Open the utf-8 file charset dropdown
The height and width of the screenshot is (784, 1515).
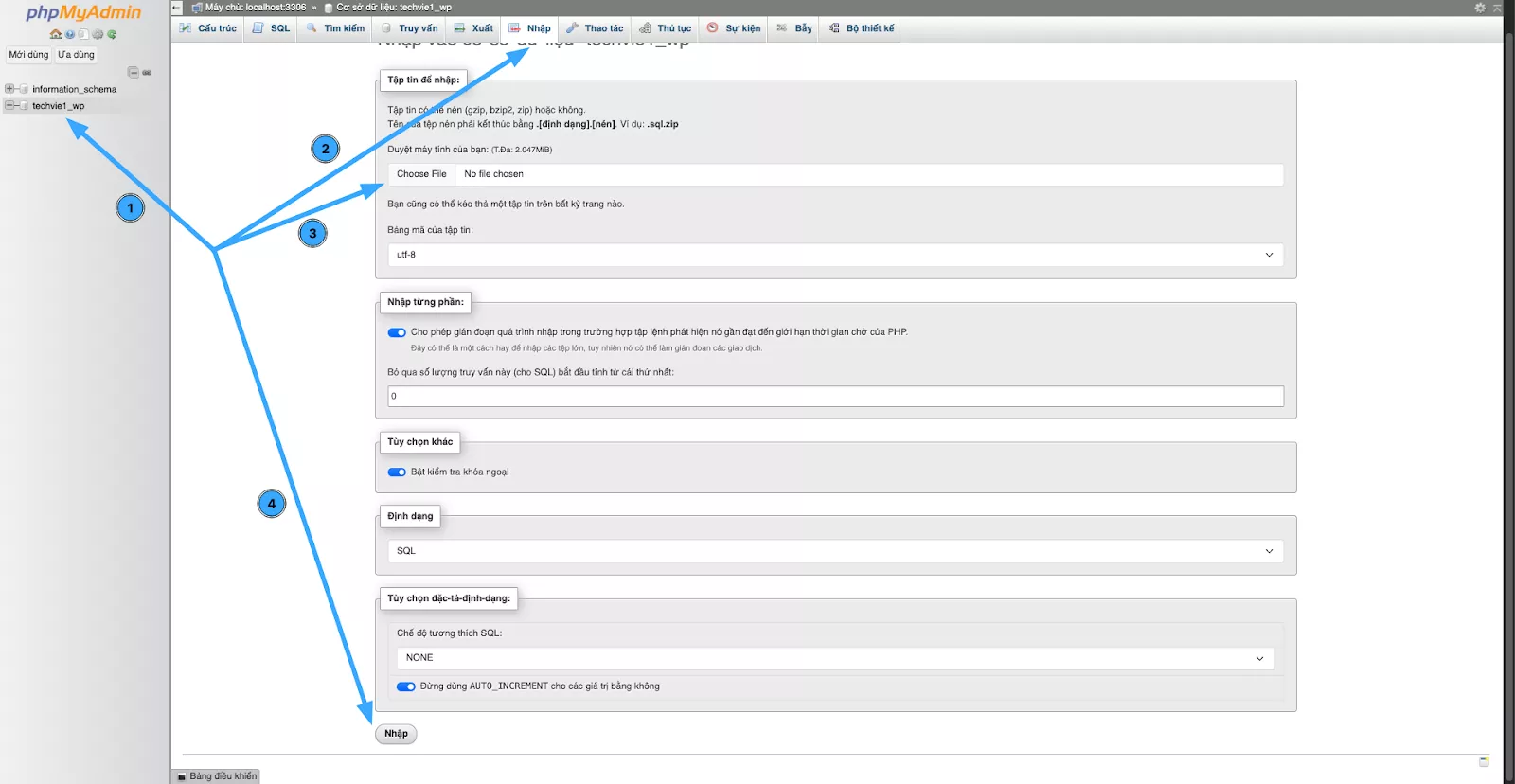point(835,255)
